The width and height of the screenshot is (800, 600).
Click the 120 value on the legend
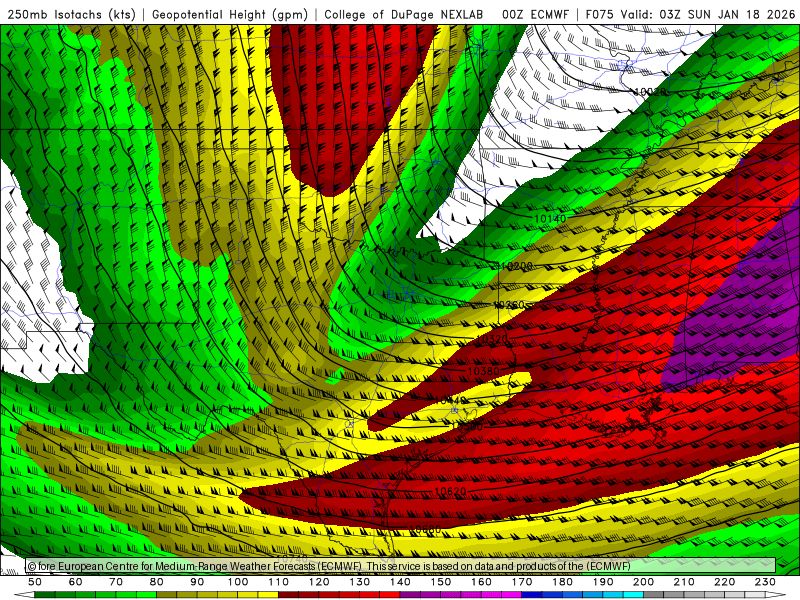319,582
